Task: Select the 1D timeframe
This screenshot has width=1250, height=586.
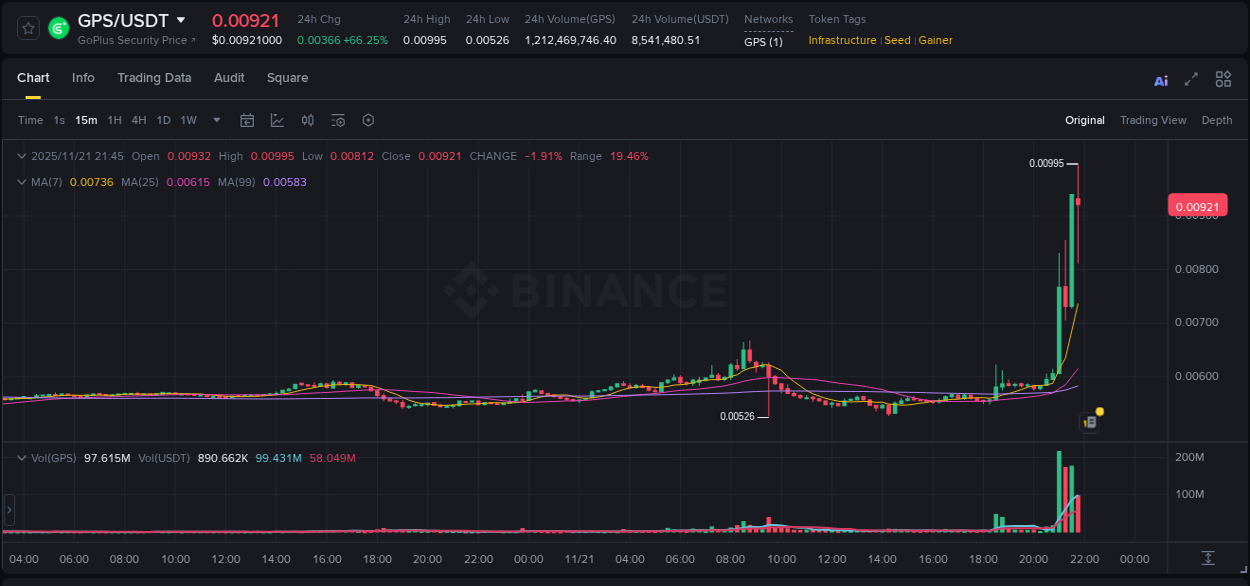Action: click(x=163, y=120)
